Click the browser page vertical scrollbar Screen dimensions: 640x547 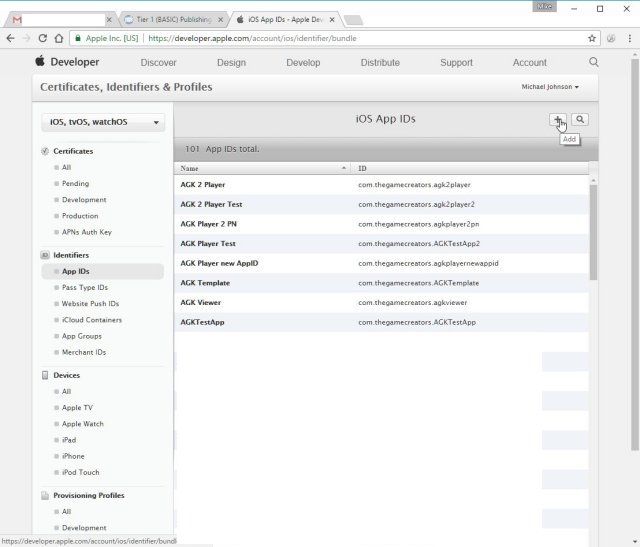pyautogui.click(x=635, y=255)
